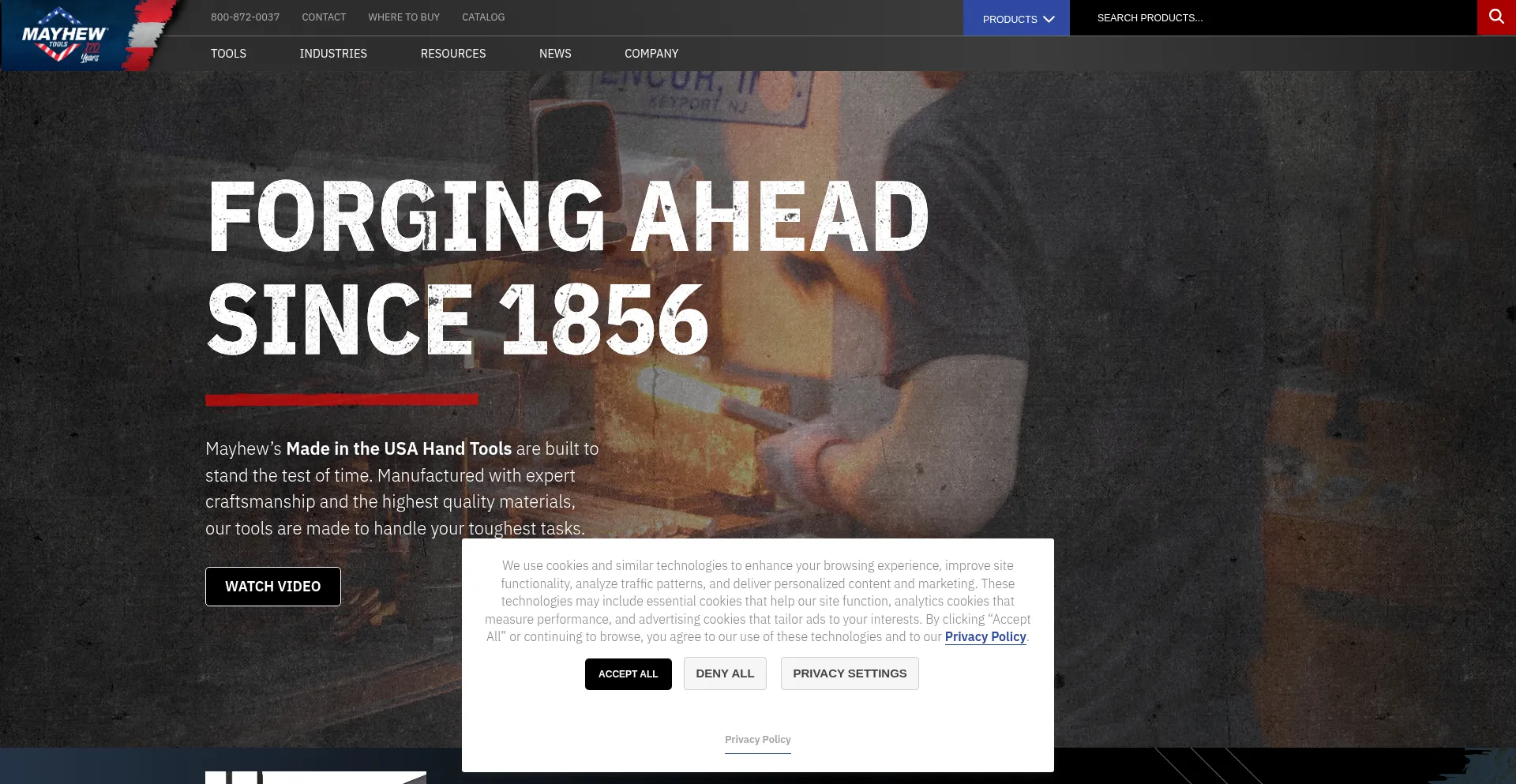Screen dimensions: 1516x784
Task: Call the 800-872-0037 phone link
Action: tap(245, 17)
